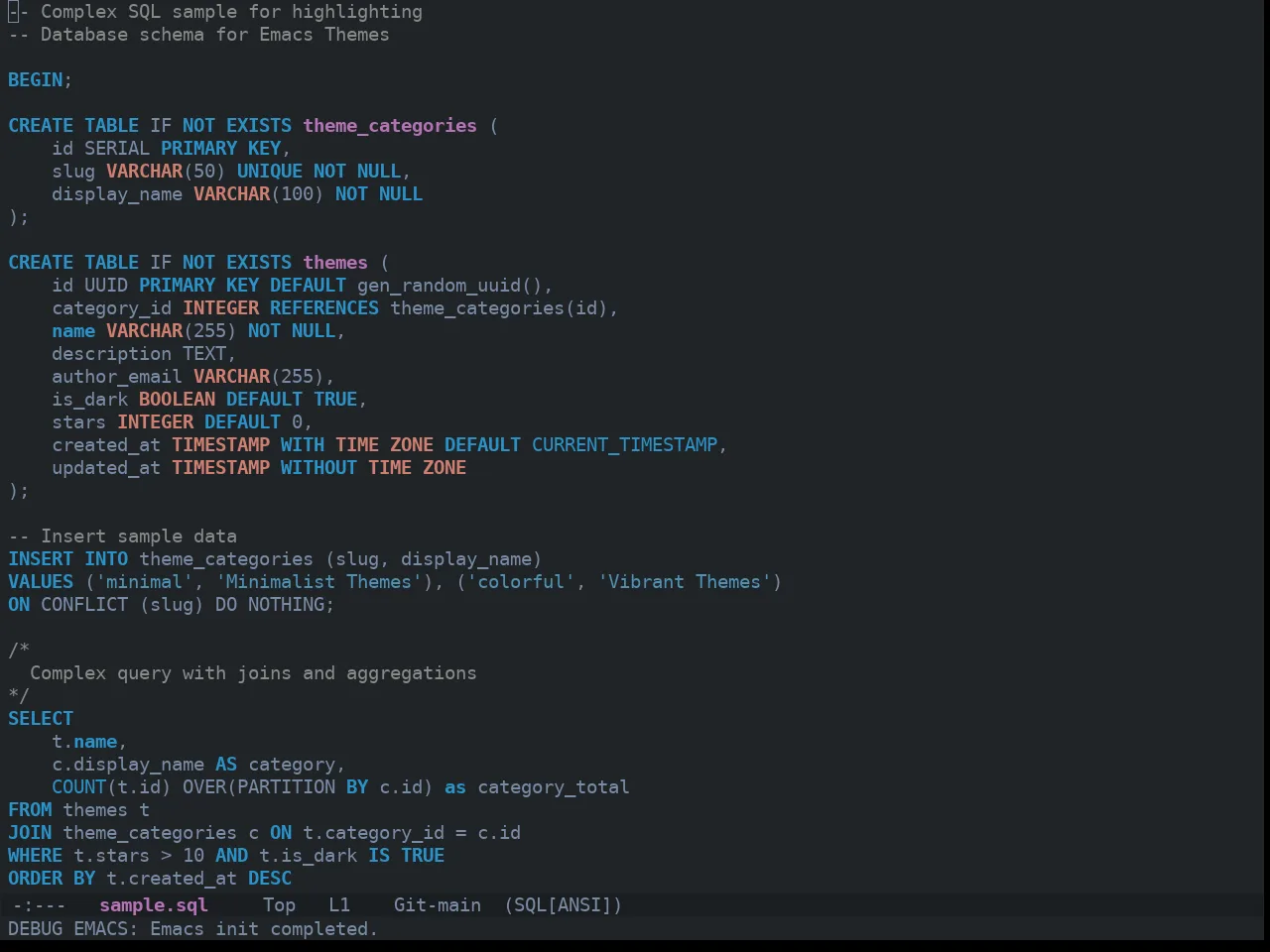The image size is (1270, 952).
Task: Click VARCHAR(50) on the slug line
Action: [x=166, y=171]
